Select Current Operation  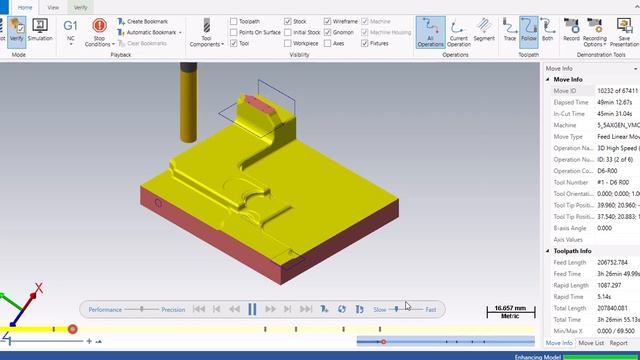(x=458, y=32)
